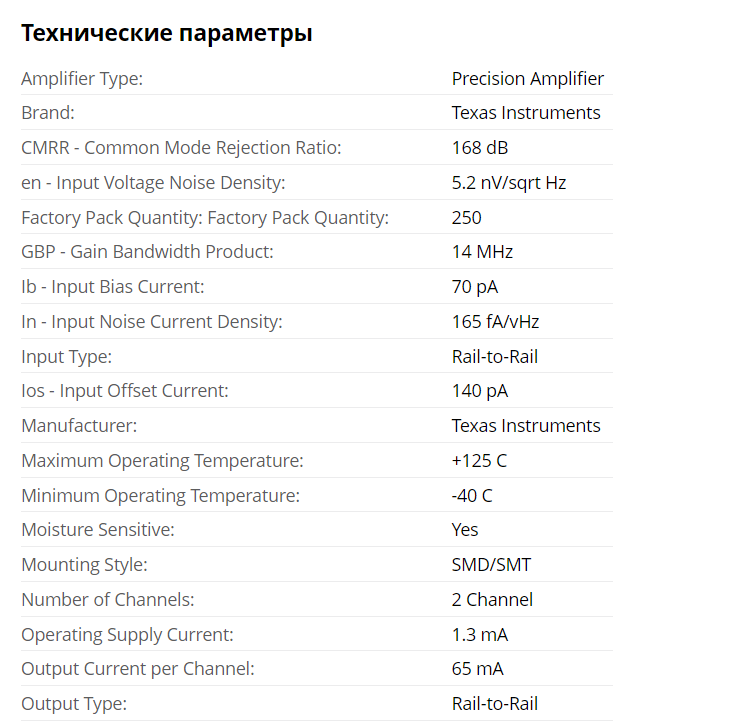Select the -40 C minimum temperature value

click(472, 495)
